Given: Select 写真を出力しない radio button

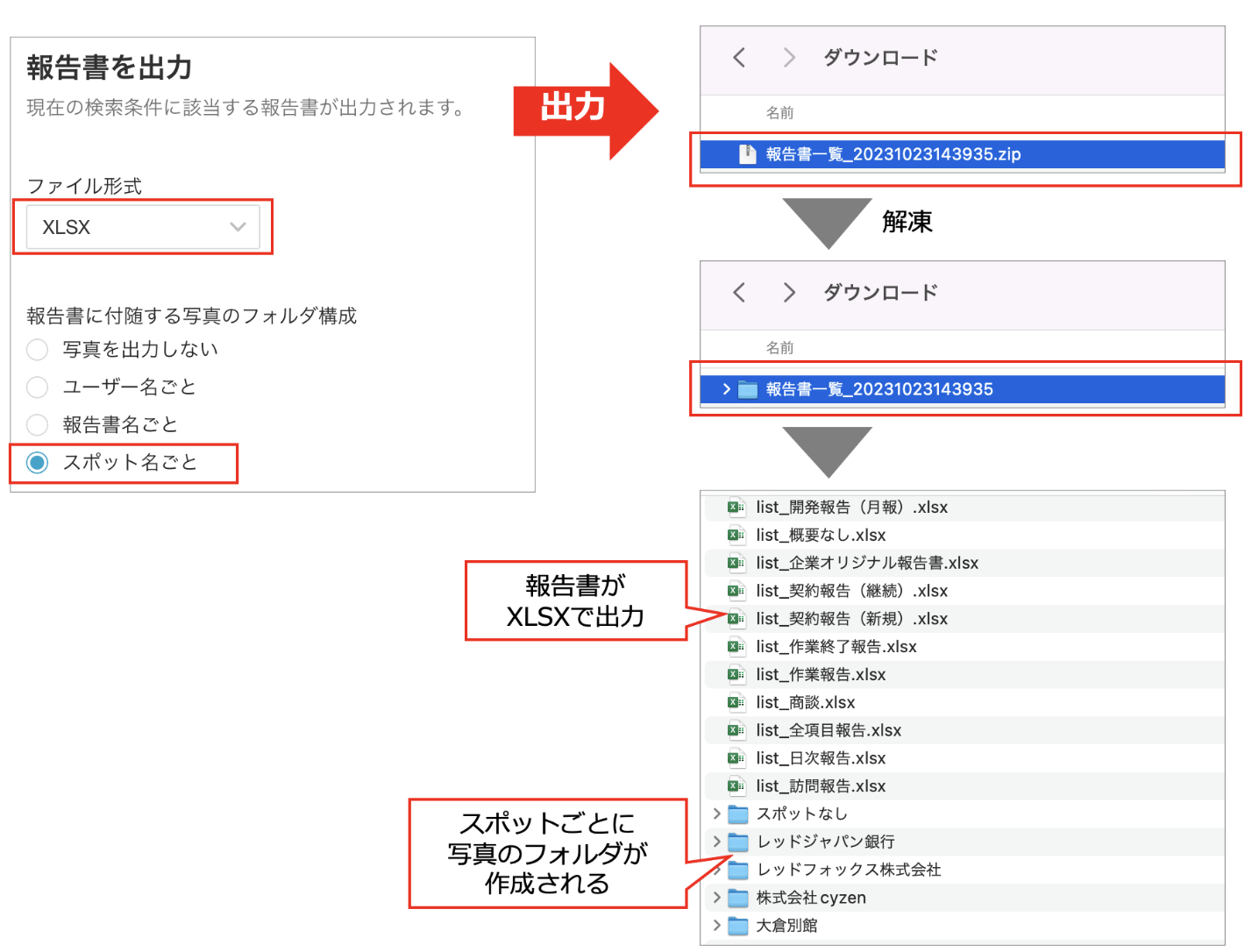Looking at the screenshot, I should tap(37, 350).
